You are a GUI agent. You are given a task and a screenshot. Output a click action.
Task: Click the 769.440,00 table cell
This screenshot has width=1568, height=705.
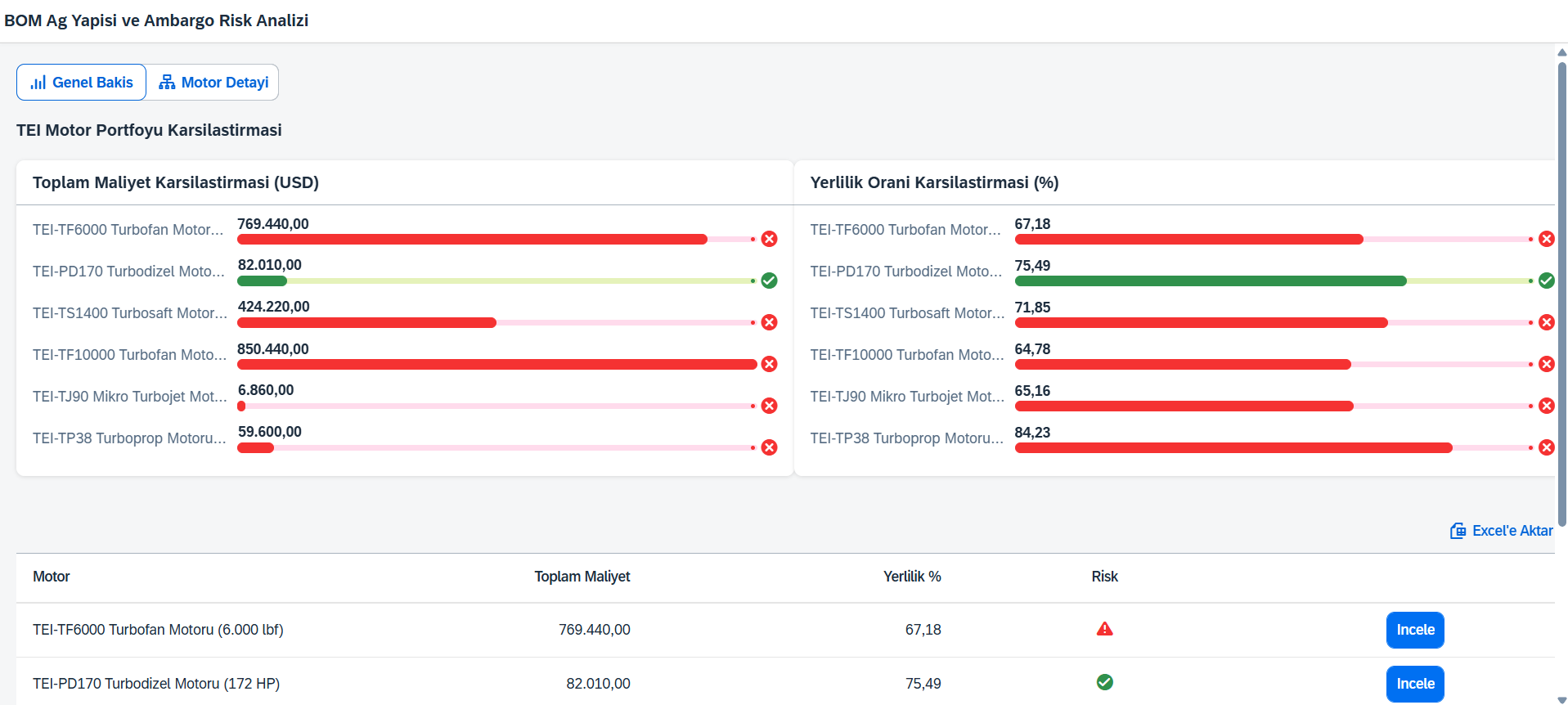pyautogui.click(x=595, y=630)
